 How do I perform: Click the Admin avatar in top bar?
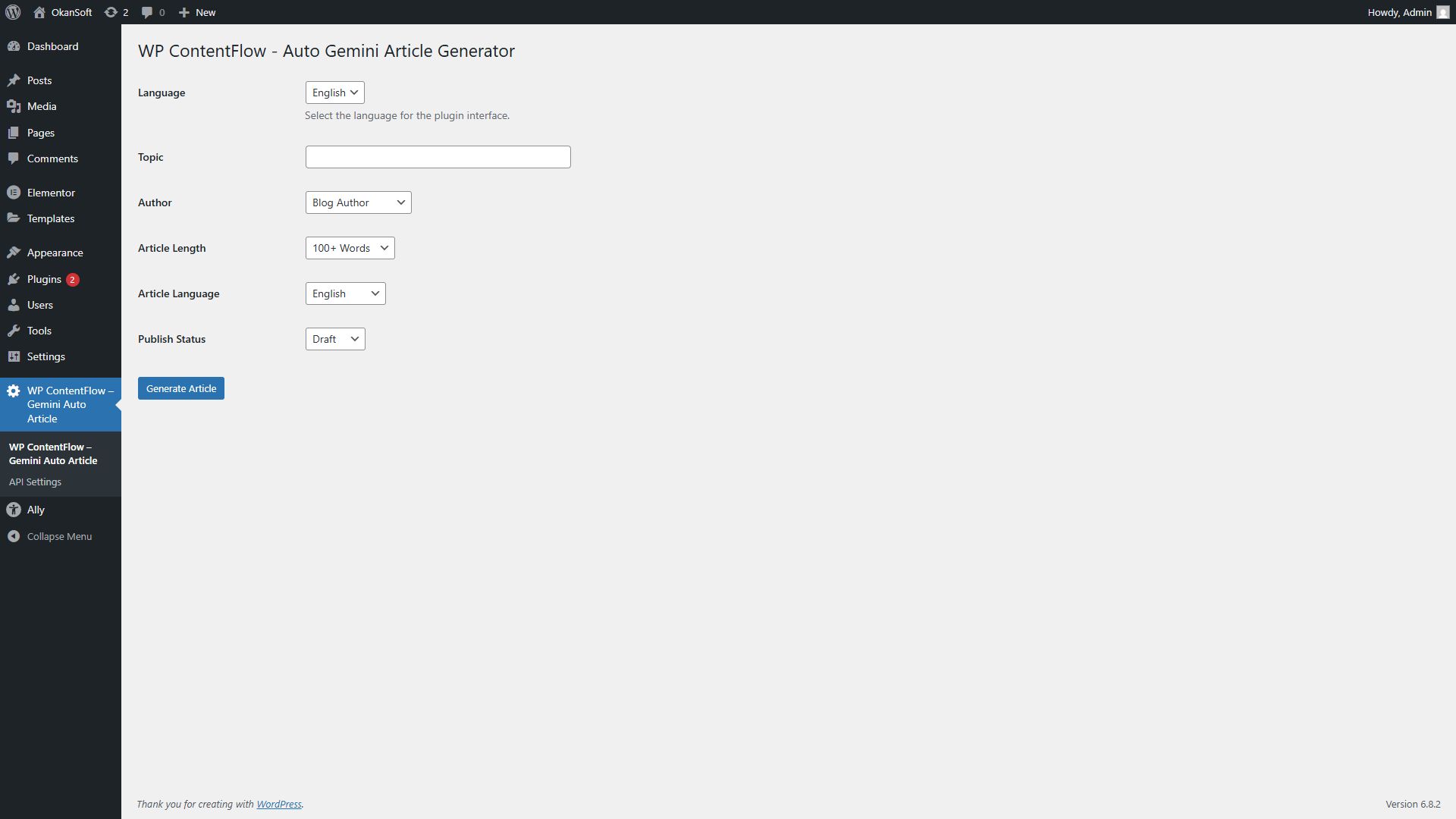(x=1442, y=12)
